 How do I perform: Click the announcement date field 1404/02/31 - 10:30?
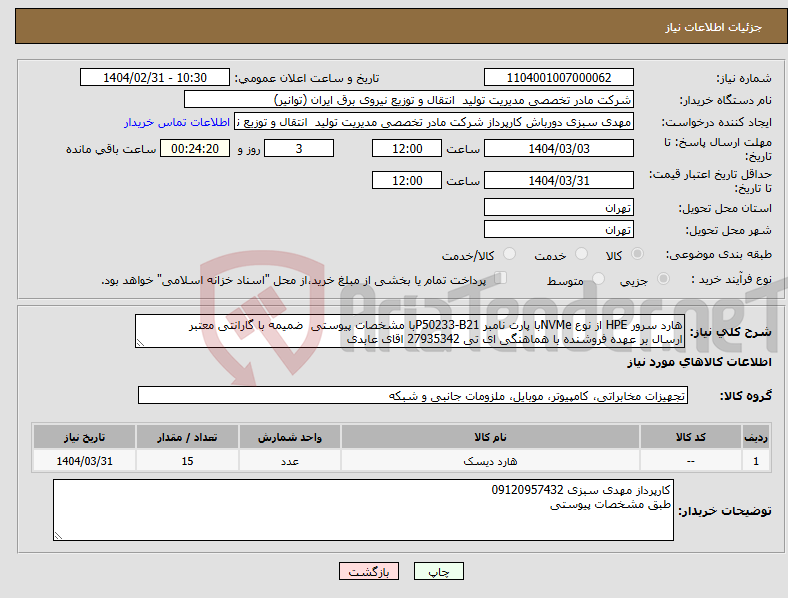pos(155,77)
